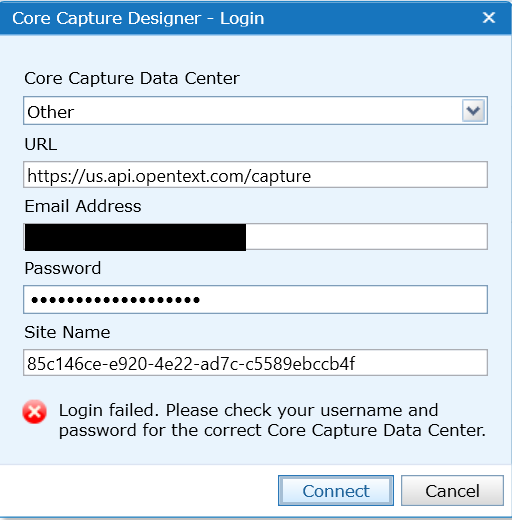Click the 'Password' label text
Screen dimensions: 512x520
tap(63, 268)
